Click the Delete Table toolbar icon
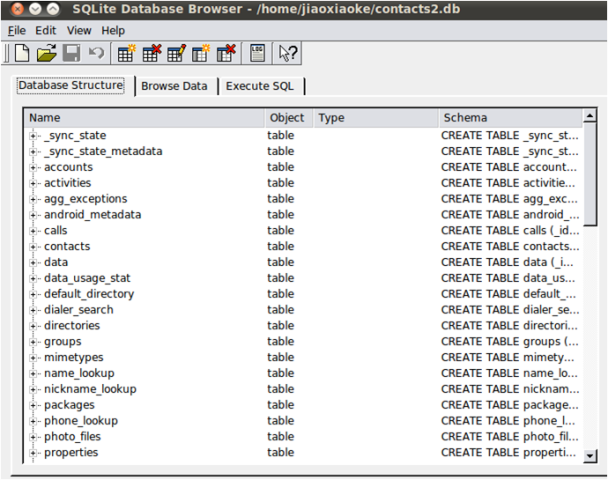Screen dimensions: 608x480 click(152, 53)
